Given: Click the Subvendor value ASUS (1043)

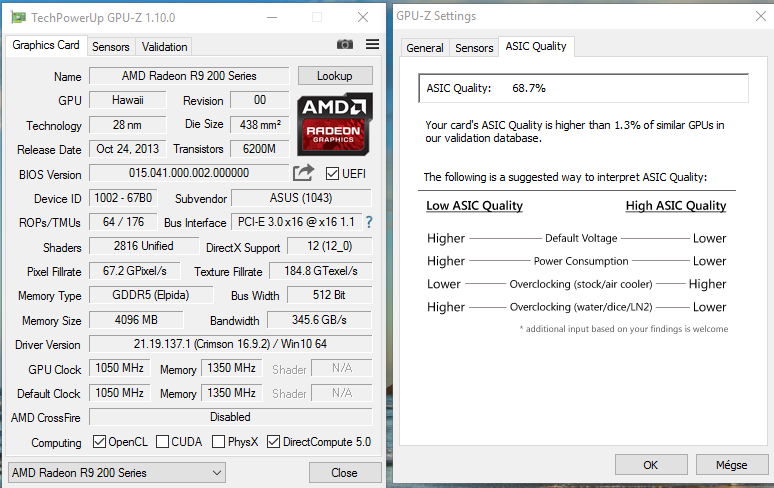Looking at the screenshot, I should pyautogui.click(x=301, y=198).
